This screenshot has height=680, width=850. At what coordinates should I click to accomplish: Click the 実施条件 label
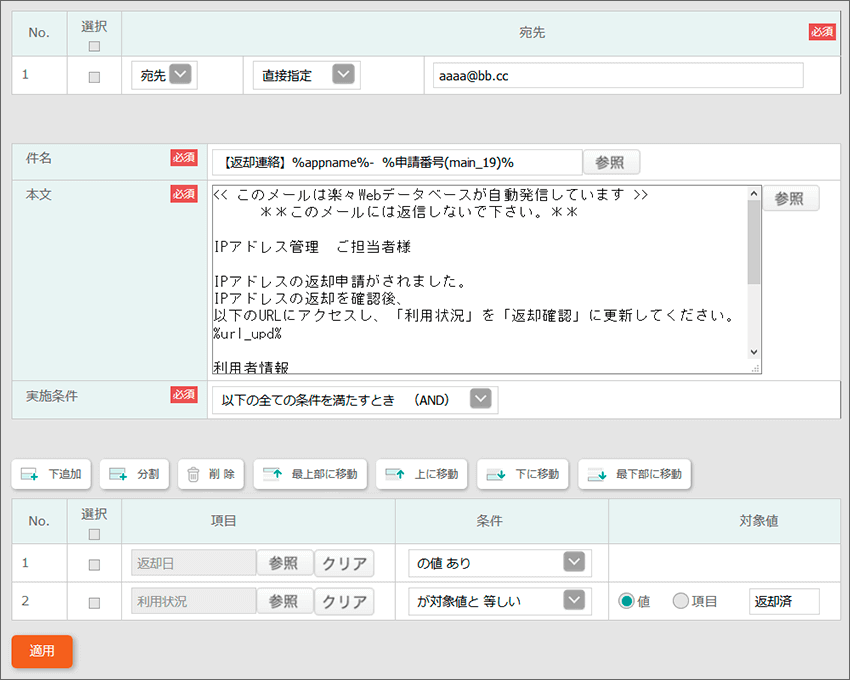51,396
